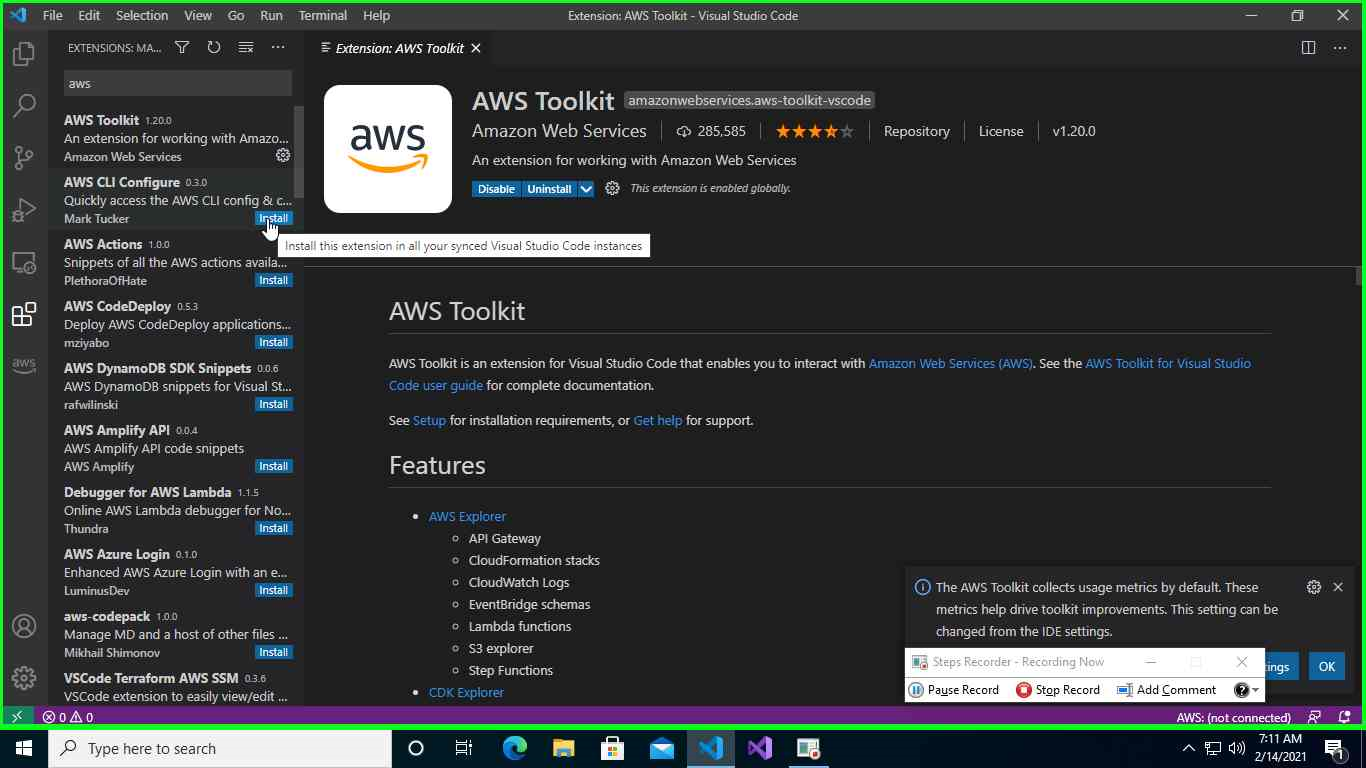Uninstall the AWS Toolkit extension
The image size is (1366, 768).
tap(549, 189)
